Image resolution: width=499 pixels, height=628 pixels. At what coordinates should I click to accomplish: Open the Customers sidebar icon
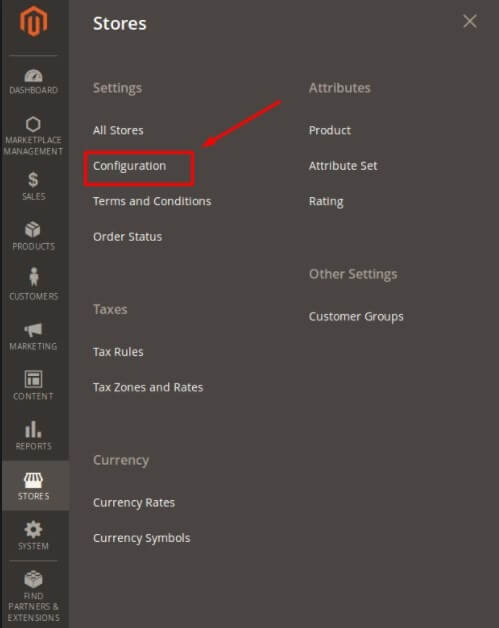click(34, 277)
